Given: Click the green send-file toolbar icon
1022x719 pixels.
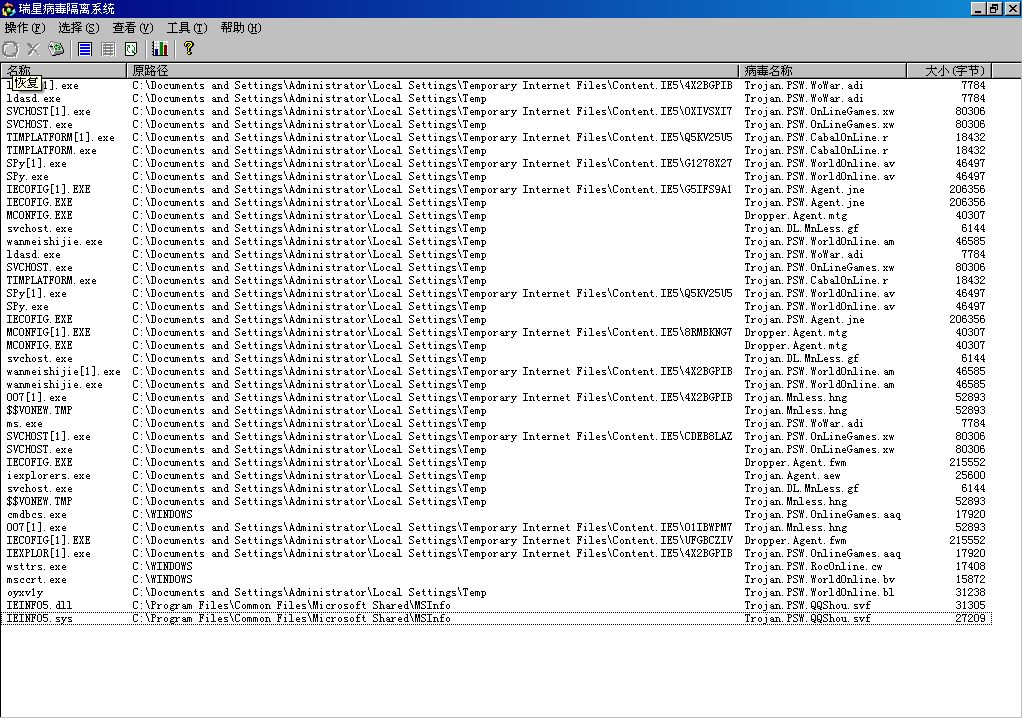Looking at the screenshot, I should click(57, 49).
